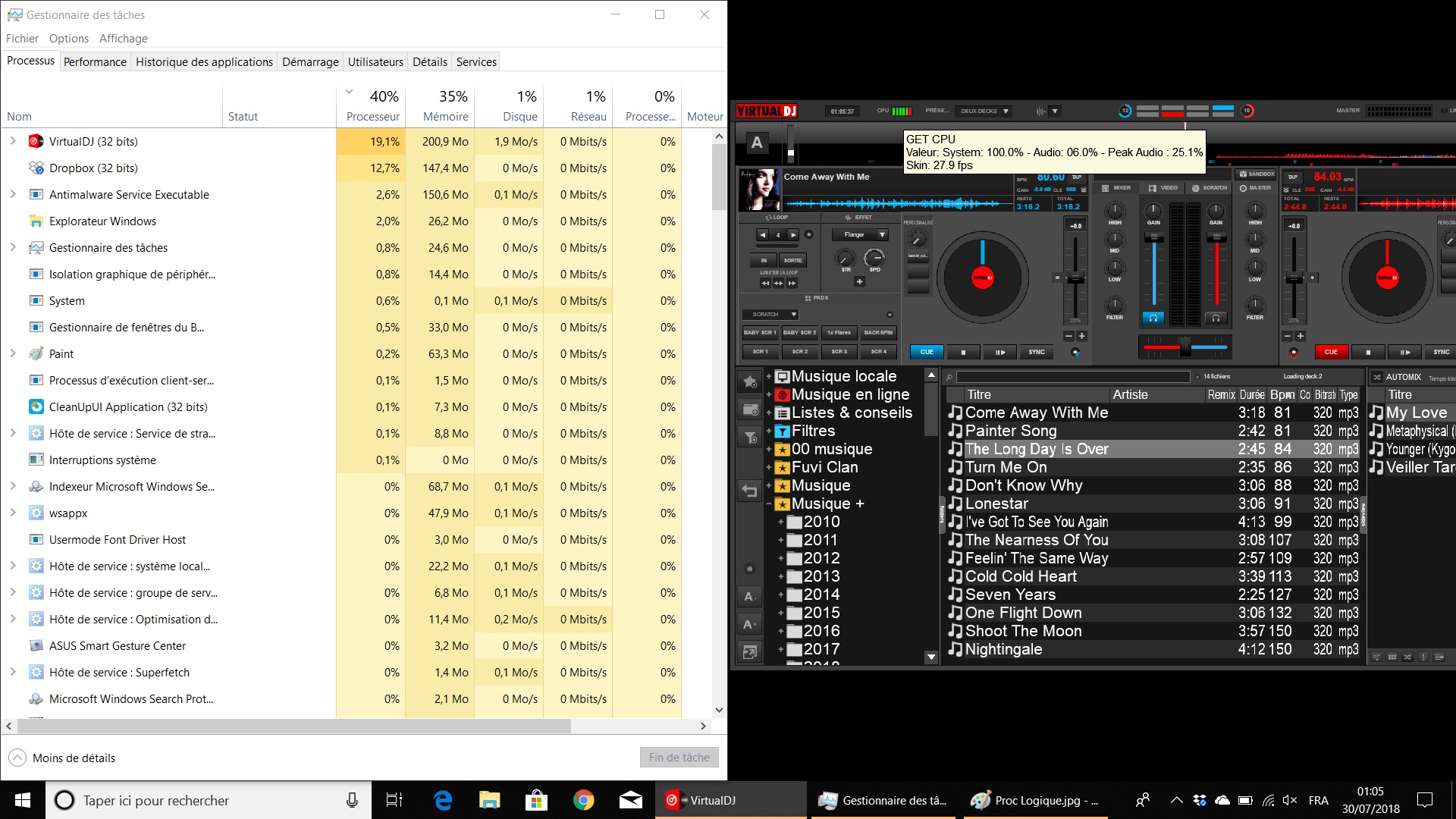Viewport: 1456px width, 819px height.
Task: Select Nightingale track in song list
Action: point(1153,649)
